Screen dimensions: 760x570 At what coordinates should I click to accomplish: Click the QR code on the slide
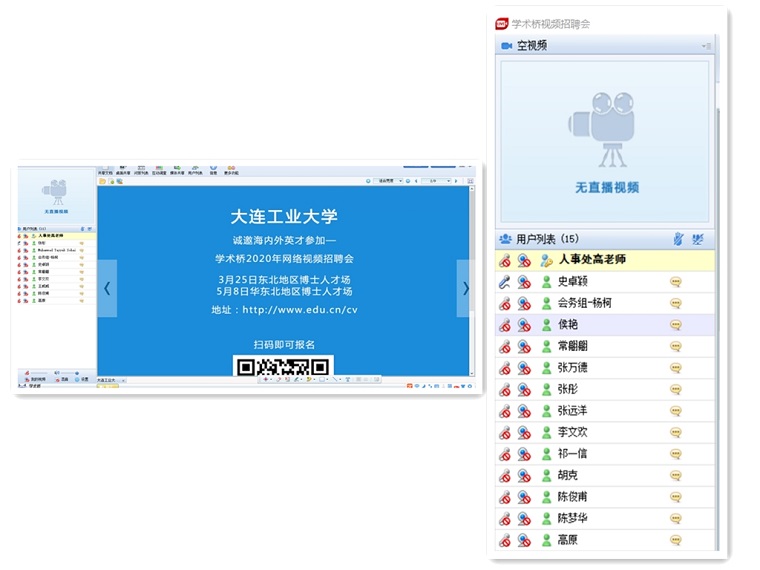tap(284, 366)
